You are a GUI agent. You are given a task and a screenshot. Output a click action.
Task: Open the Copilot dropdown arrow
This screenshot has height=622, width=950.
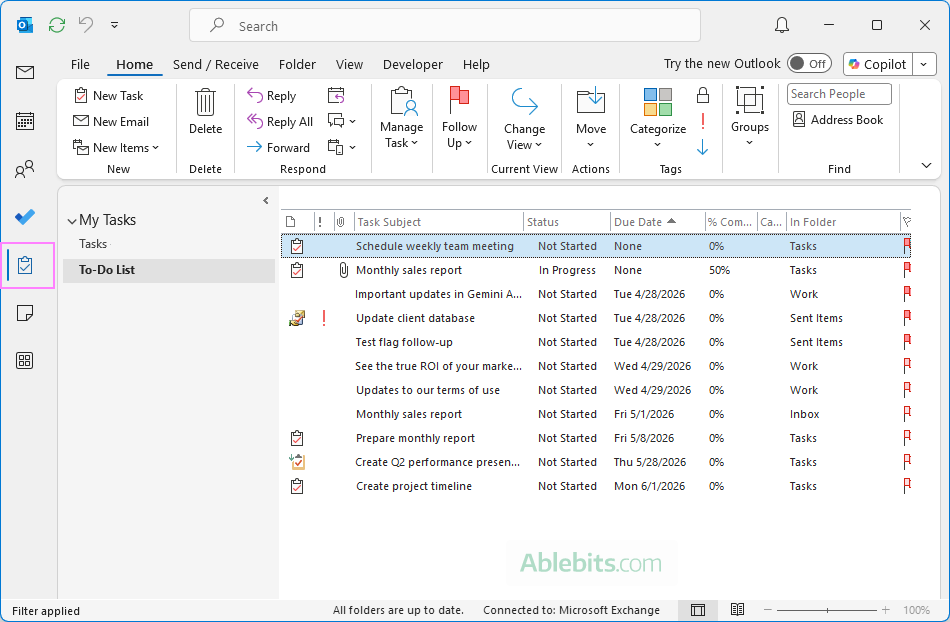pos(924,64)
